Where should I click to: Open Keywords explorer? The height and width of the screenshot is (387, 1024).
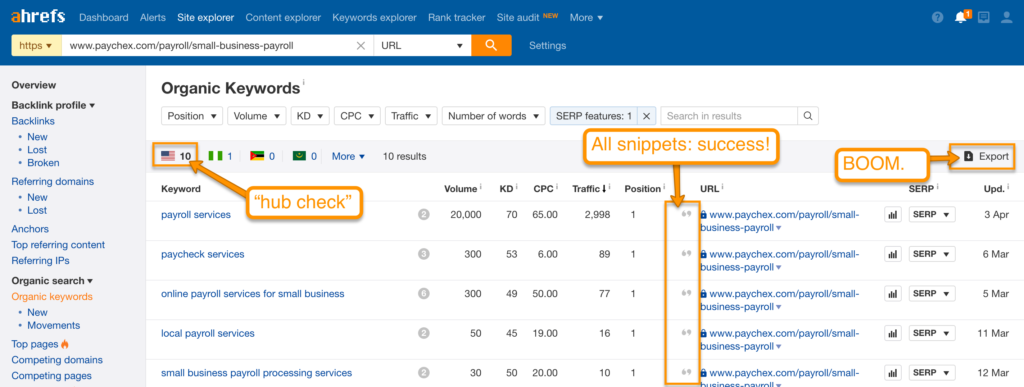pyautogui.click(x=374, y=18)
